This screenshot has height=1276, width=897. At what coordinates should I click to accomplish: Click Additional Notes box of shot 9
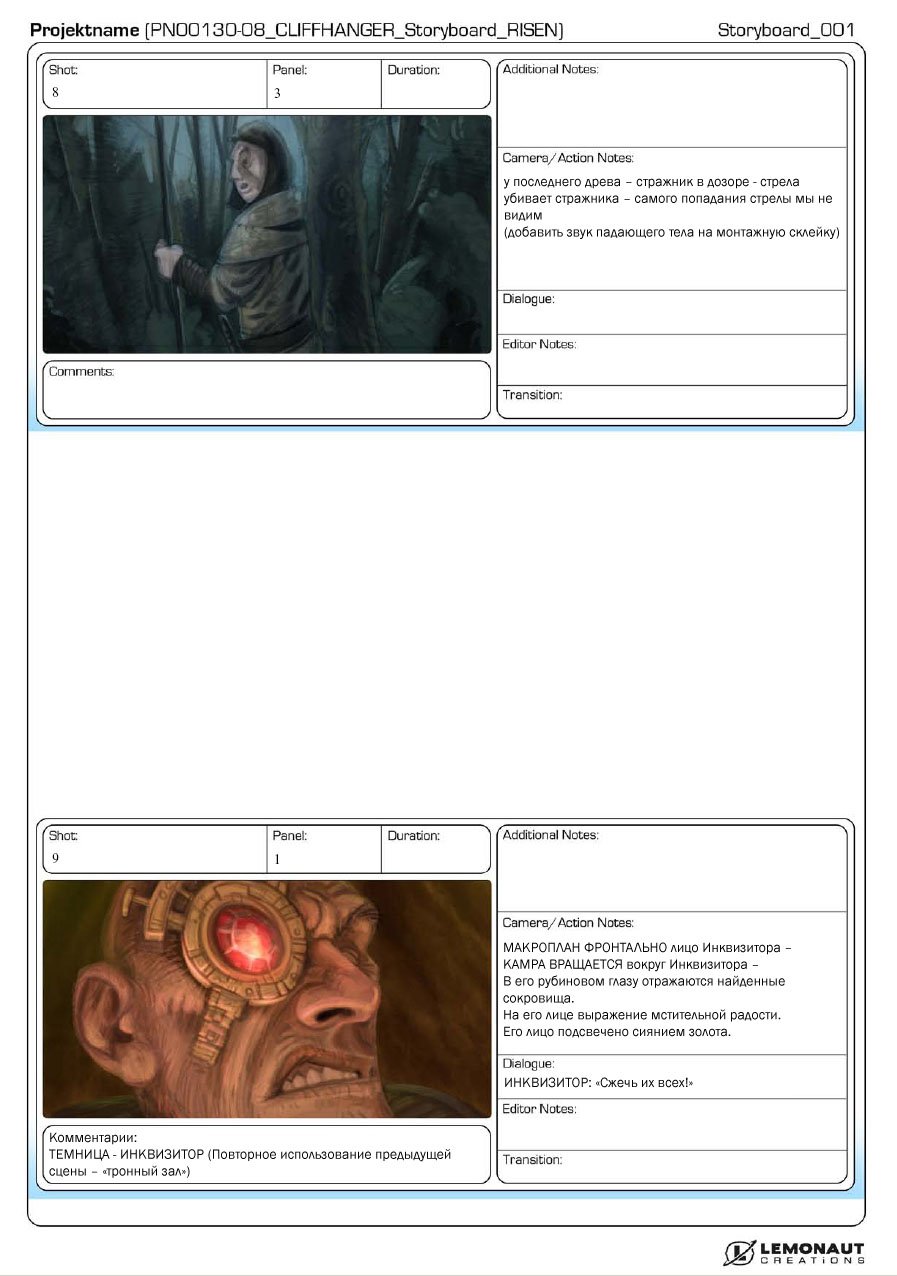[672, 868]
